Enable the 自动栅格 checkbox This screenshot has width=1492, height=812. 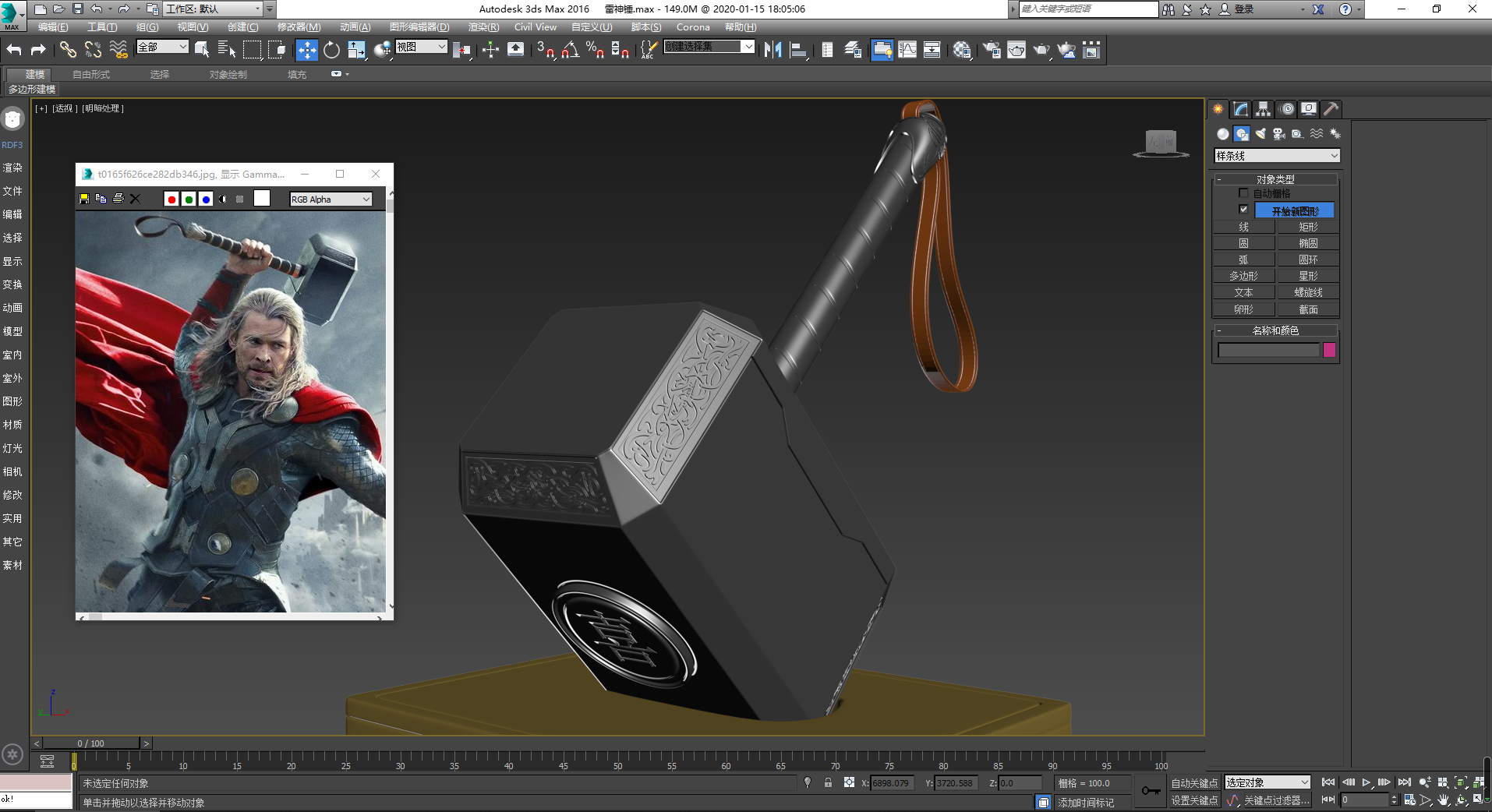coord(1243,193)
